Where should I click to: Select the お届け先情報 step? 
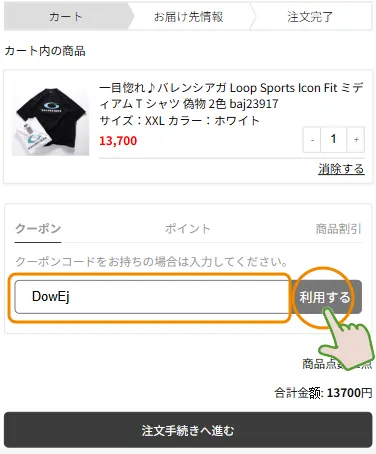[x=189, y=17]
